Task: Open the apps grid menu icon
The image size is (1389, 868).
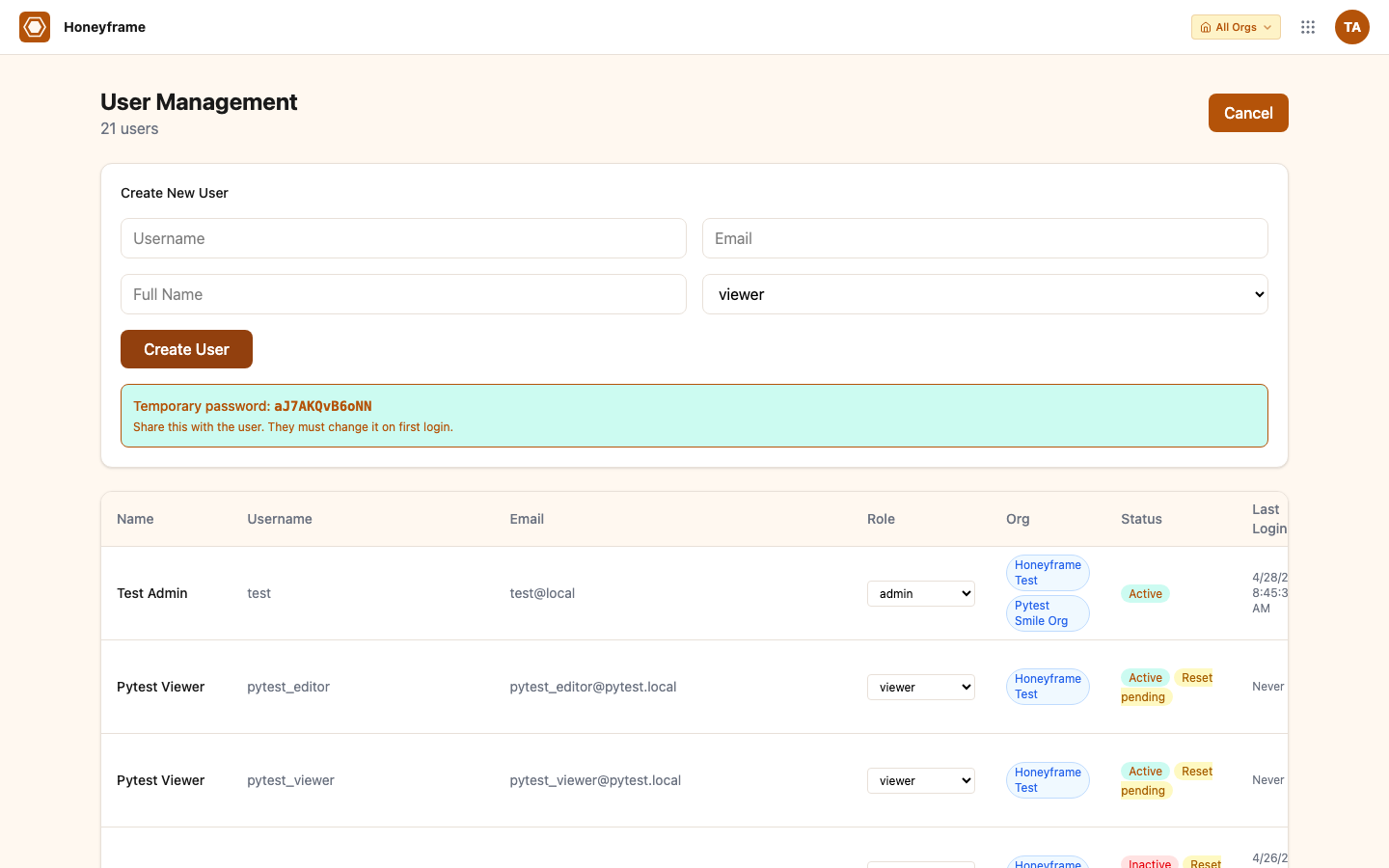Action: pos(1308,27)
